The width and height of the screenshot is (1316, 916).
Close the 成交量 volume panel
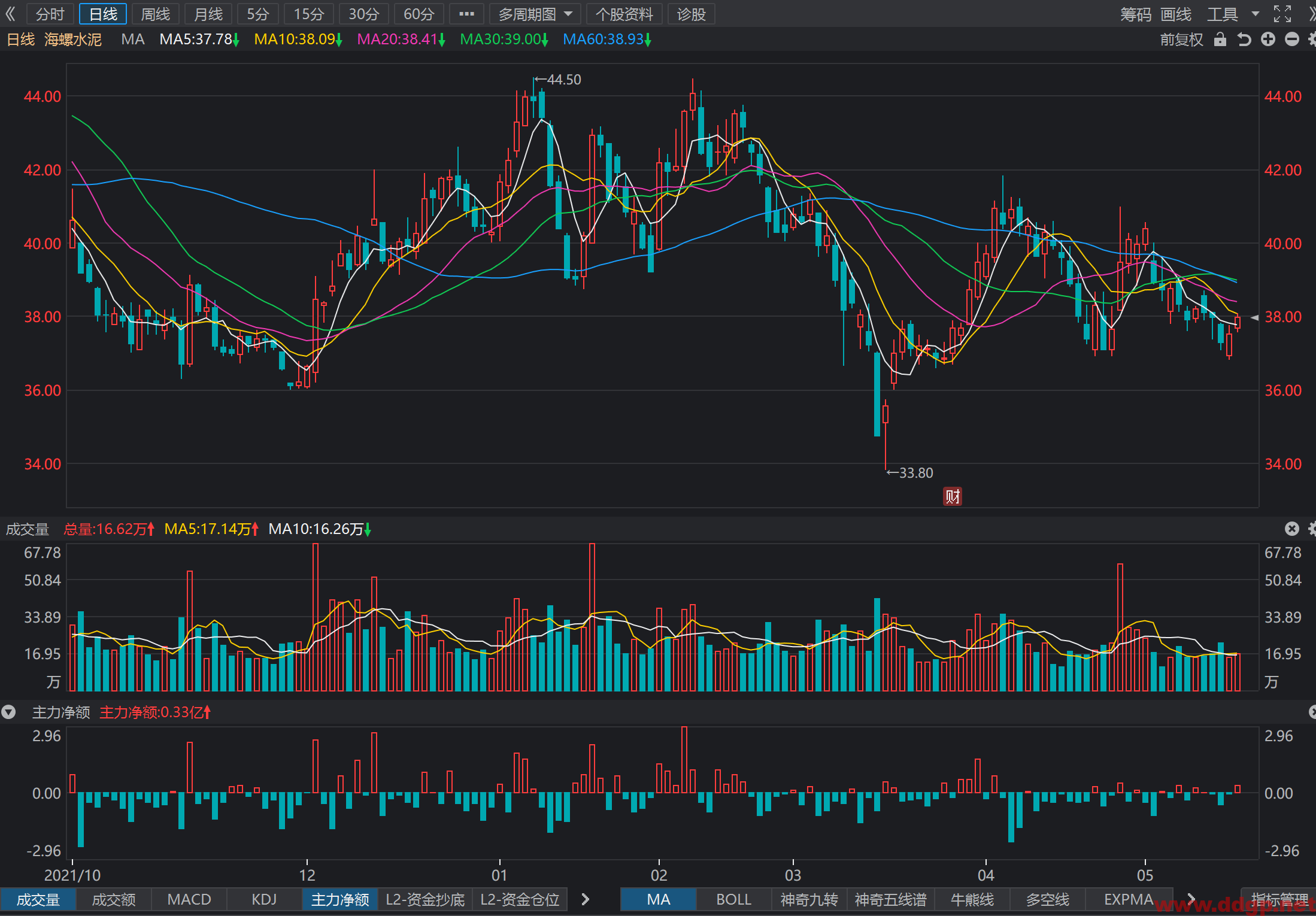[1292, 529]
